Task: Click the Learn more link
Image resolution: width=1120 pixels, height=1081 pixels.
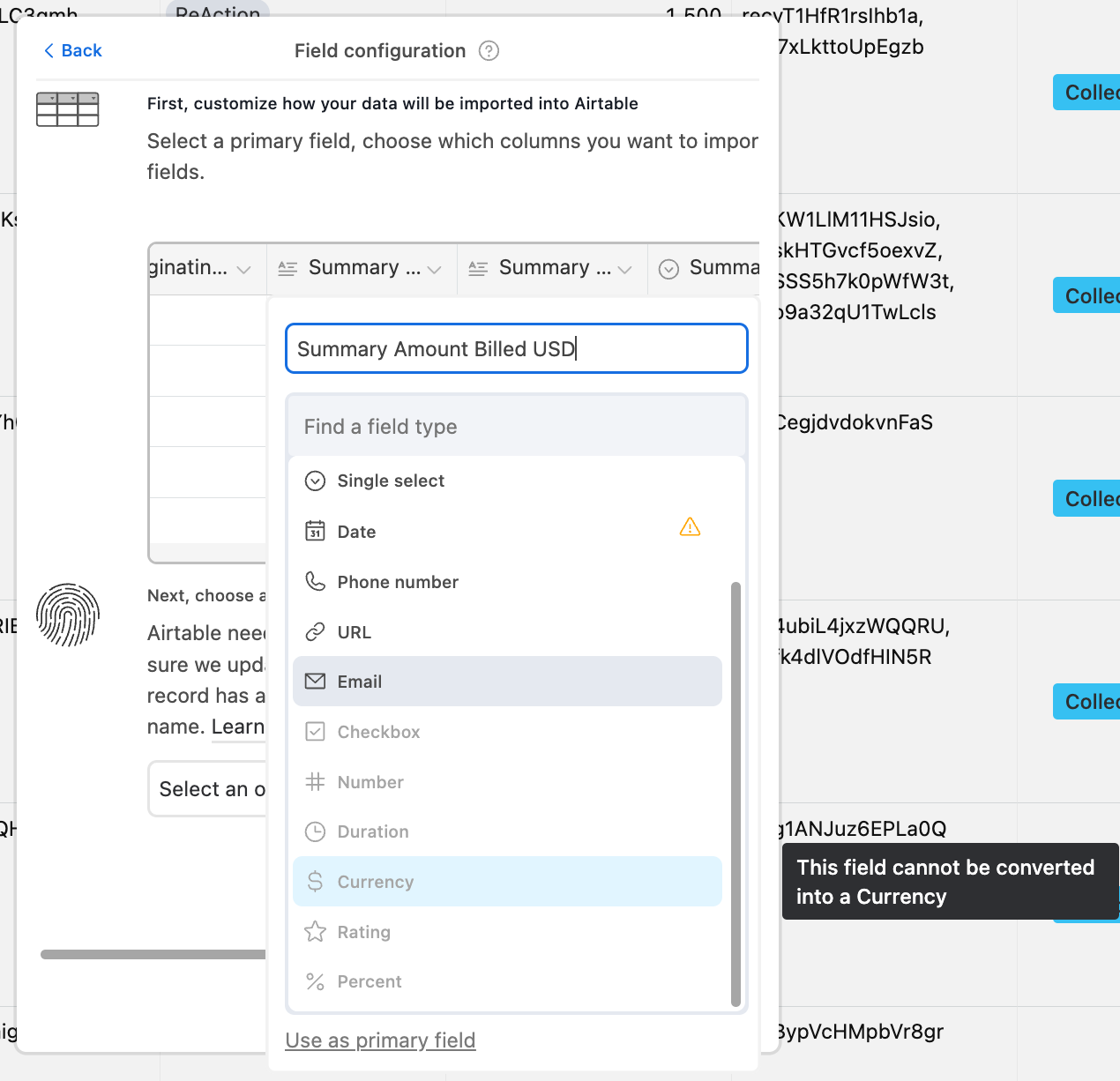Action: (238, 727)
